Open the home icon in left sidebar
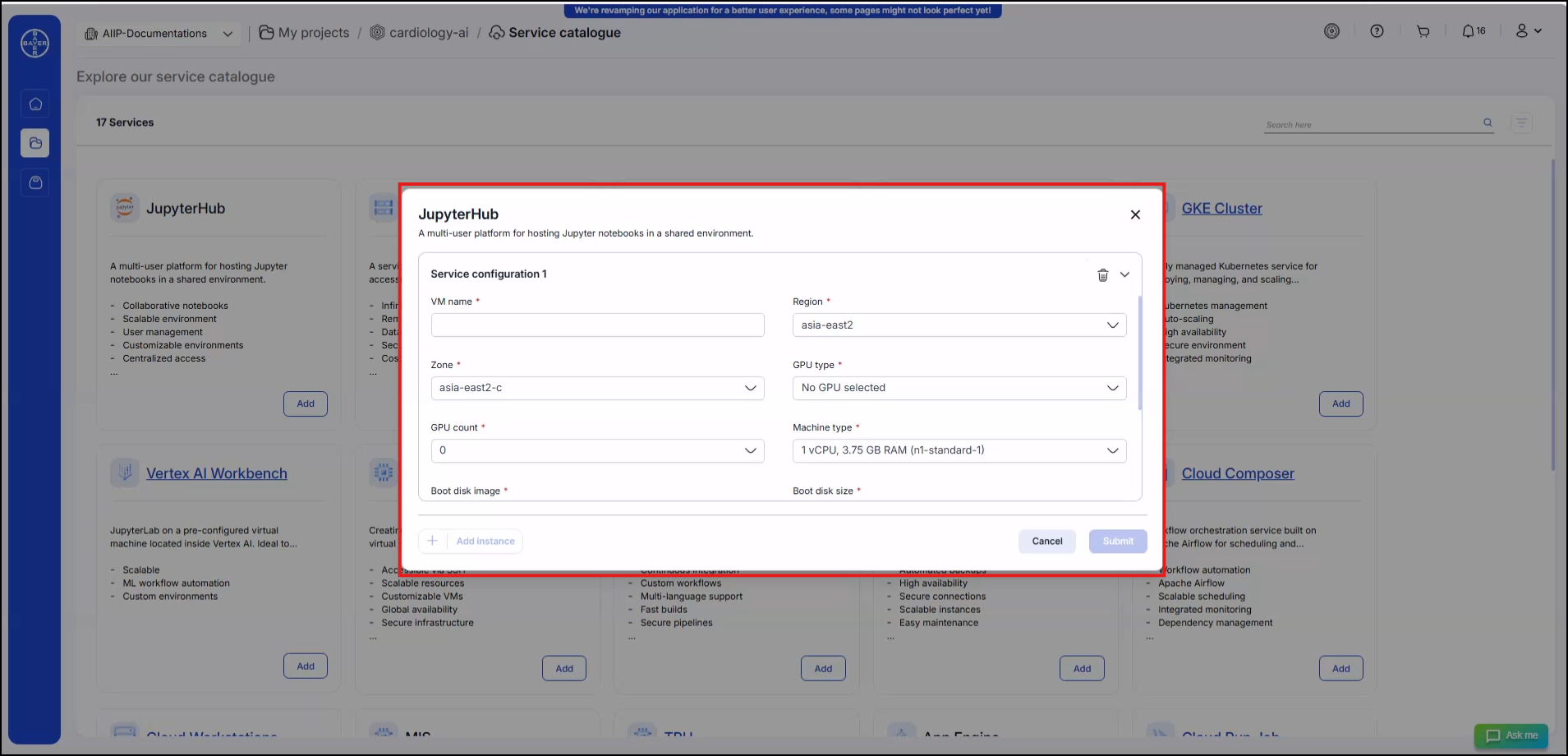 (x=35, y=104)
